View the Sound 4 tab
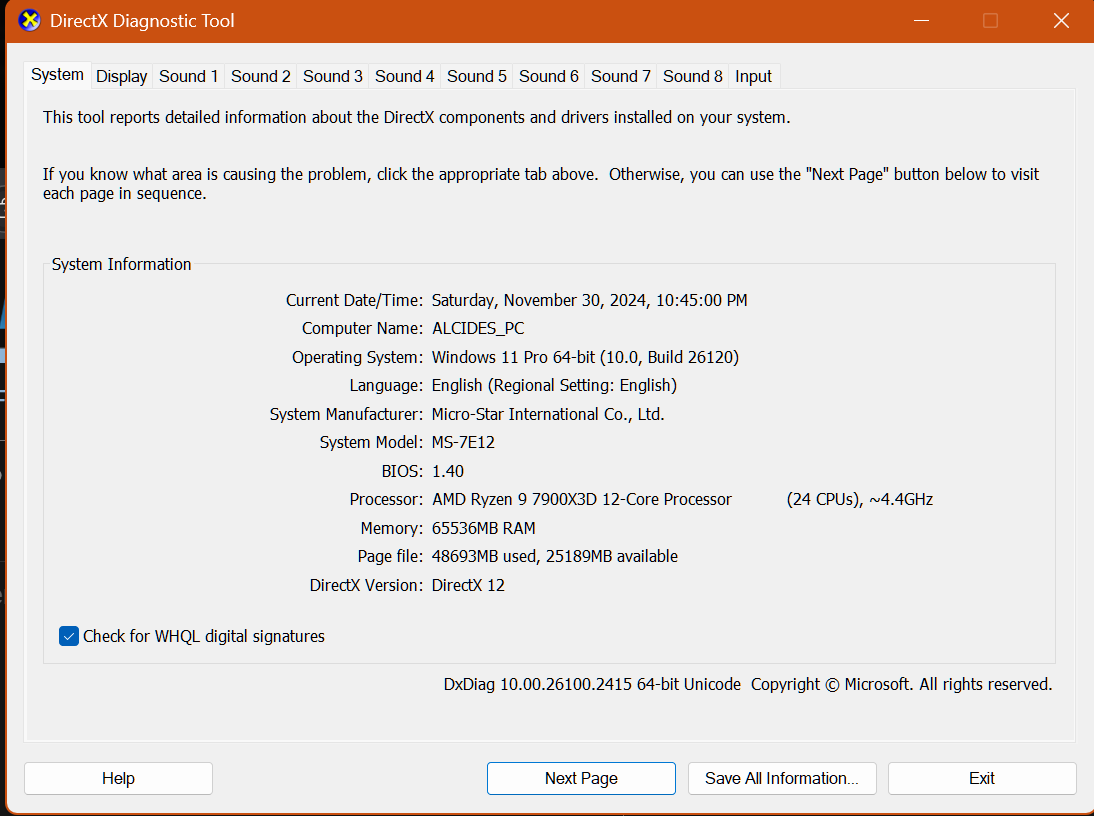Viewport: 1094px width, 816px height. point(405,76)
